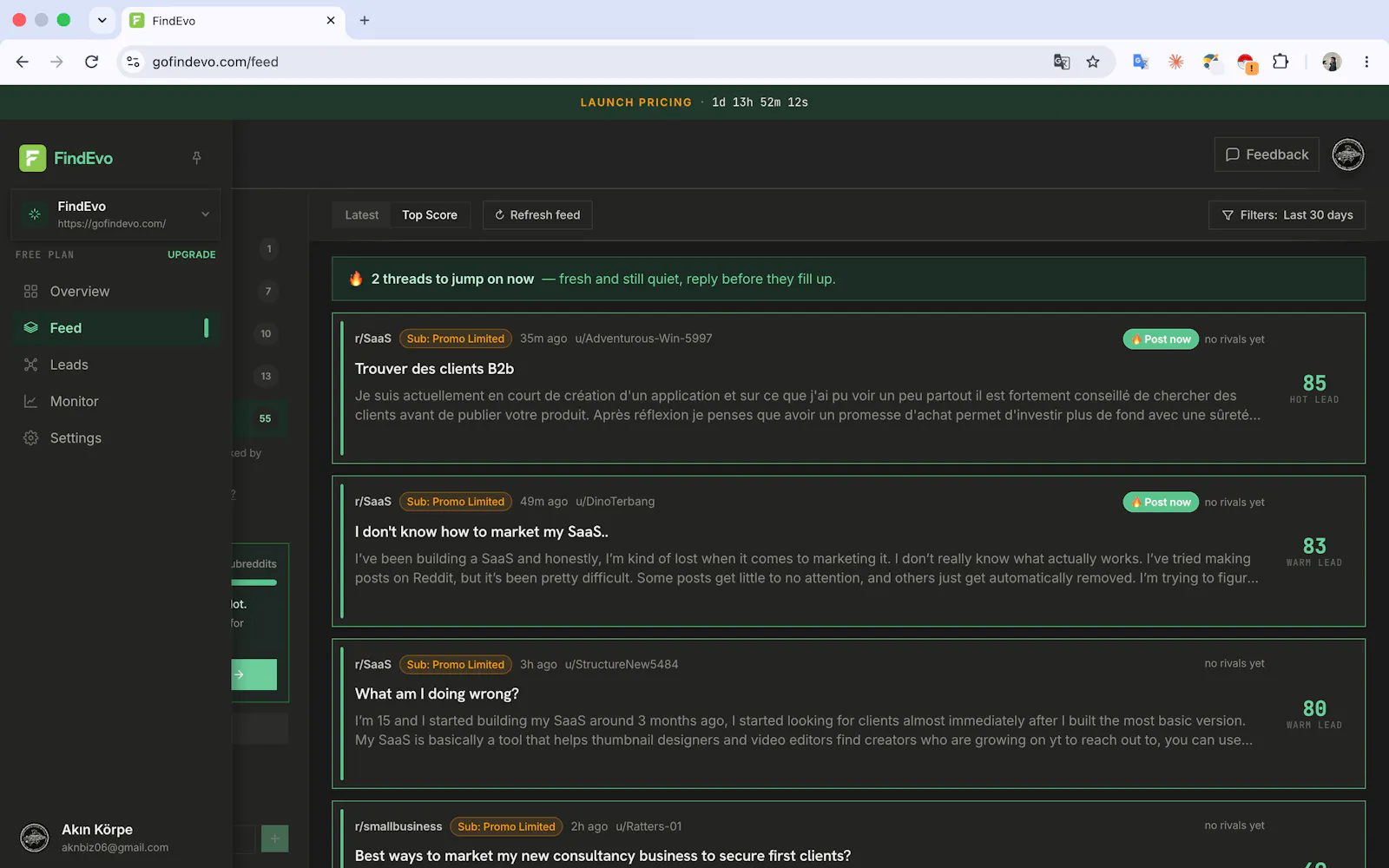
Task: Click the 2 threads to jump on now banner
Action: click(848, 279)
